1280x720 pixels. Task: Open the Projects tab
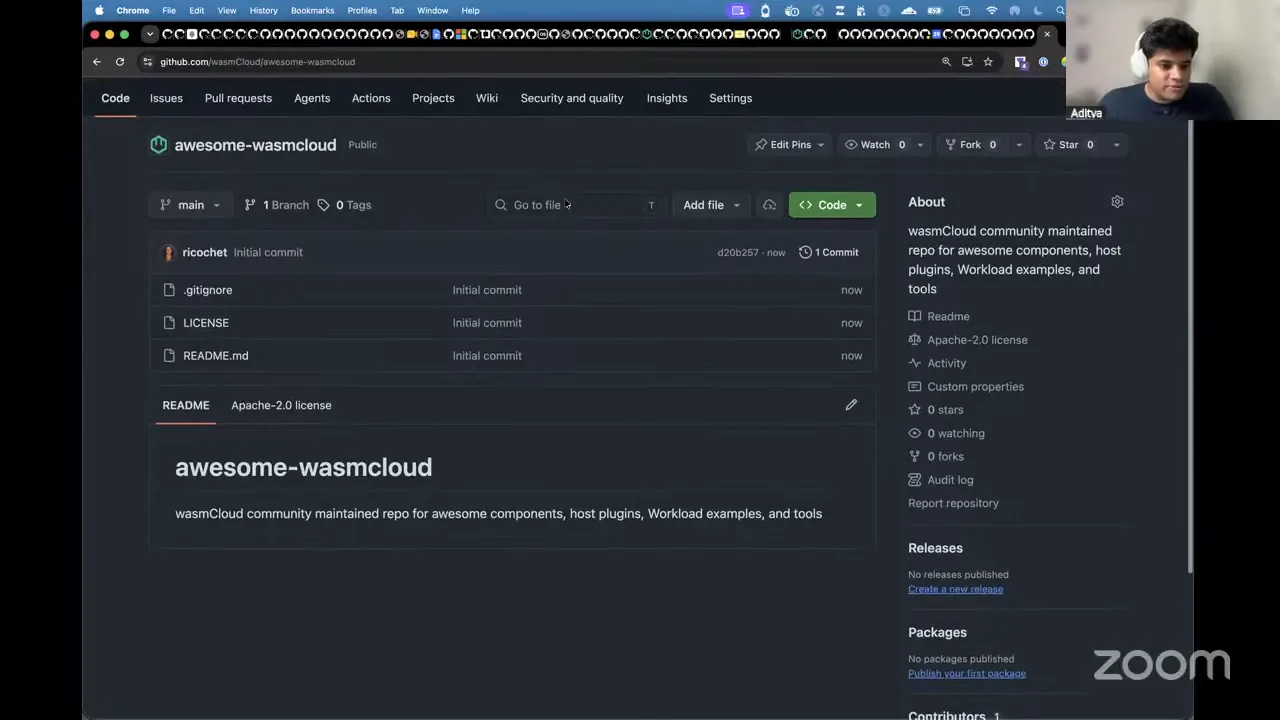coord(433,98)
